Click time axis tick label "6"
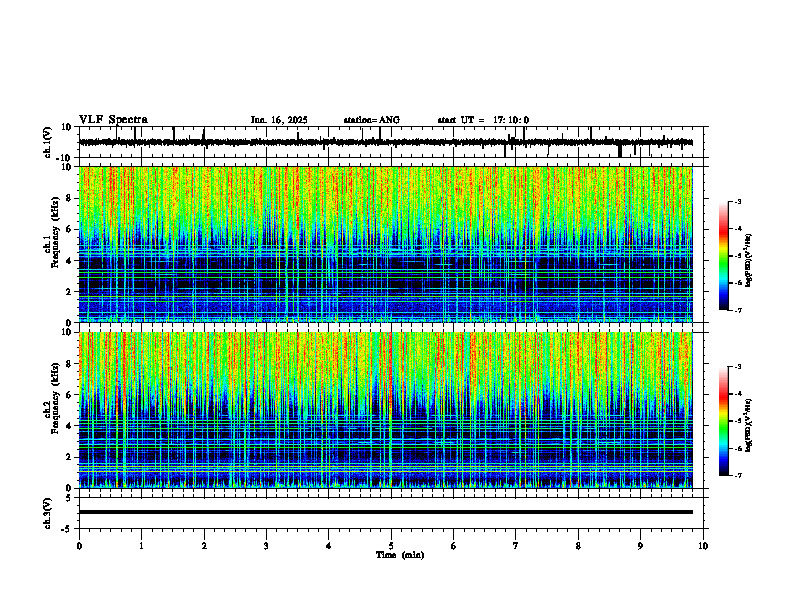This screenshot has width=792, height=612. (454, 546)
